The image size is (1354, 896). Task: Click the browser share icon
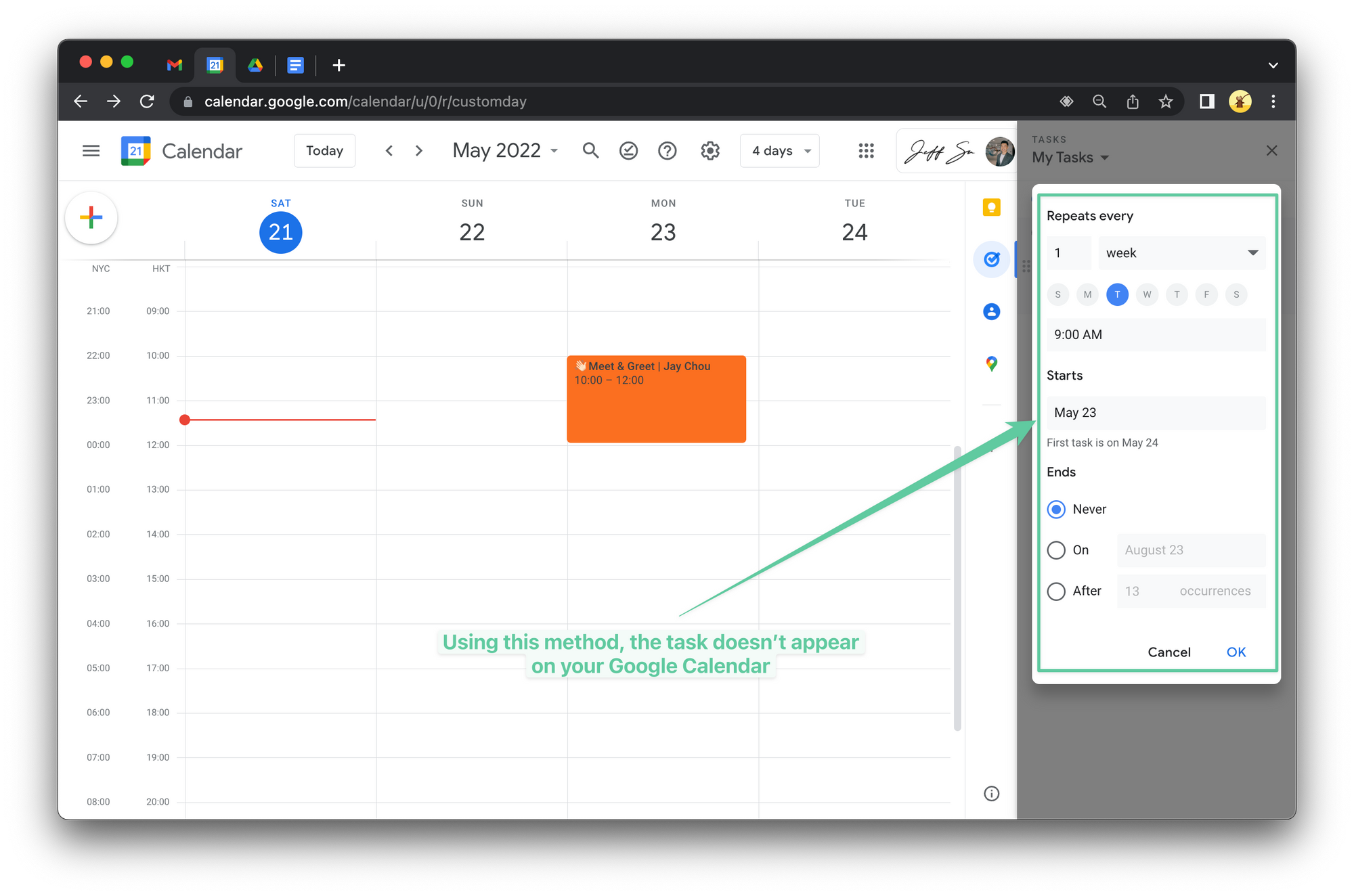pyautogui.click(x=1133, y=102)
